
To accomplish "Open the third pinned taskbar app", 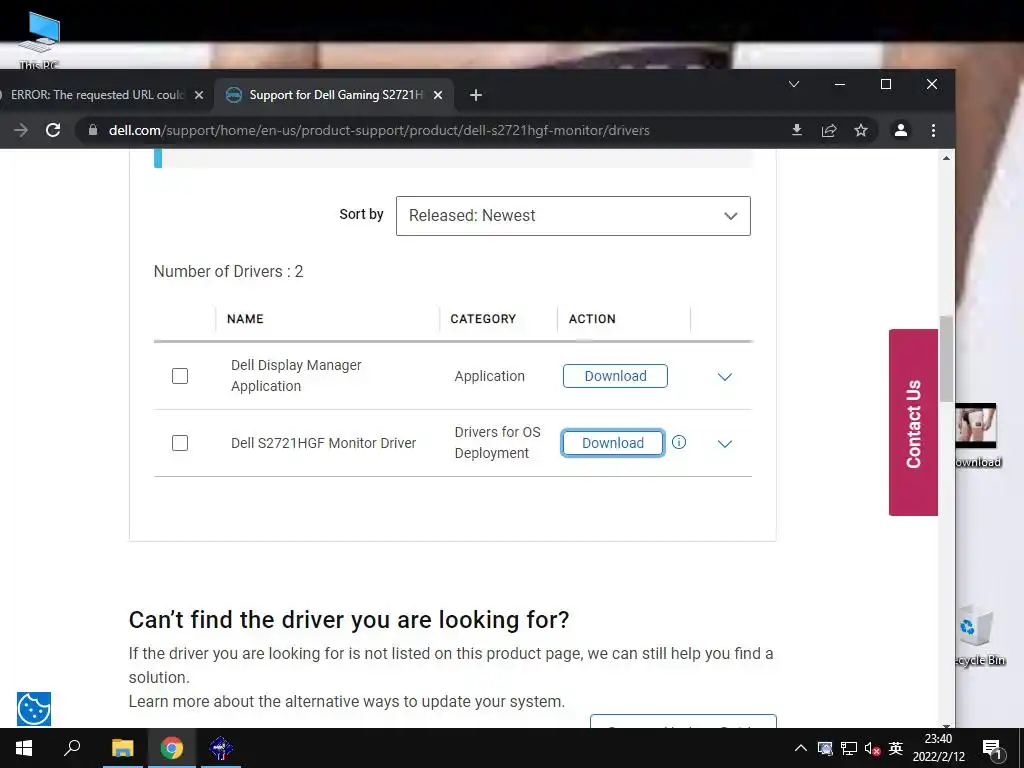I will (x=221, y=748).
